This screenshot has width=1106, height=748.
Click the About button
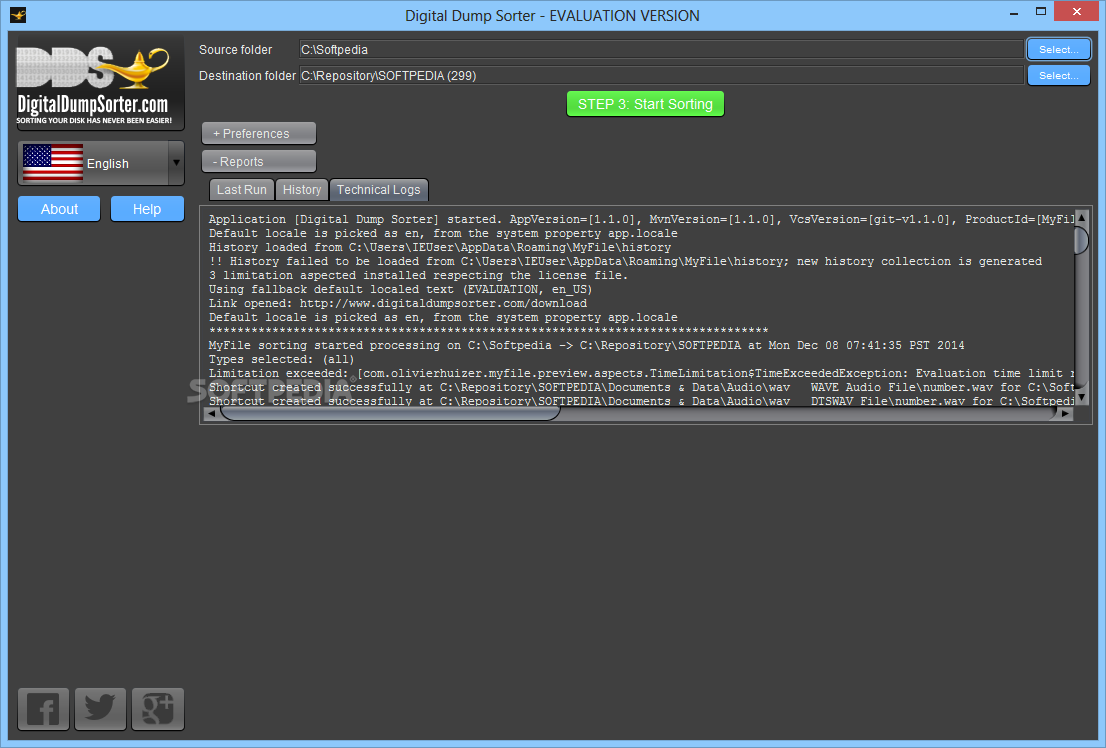pyautogui.click(x=59, y=209)
